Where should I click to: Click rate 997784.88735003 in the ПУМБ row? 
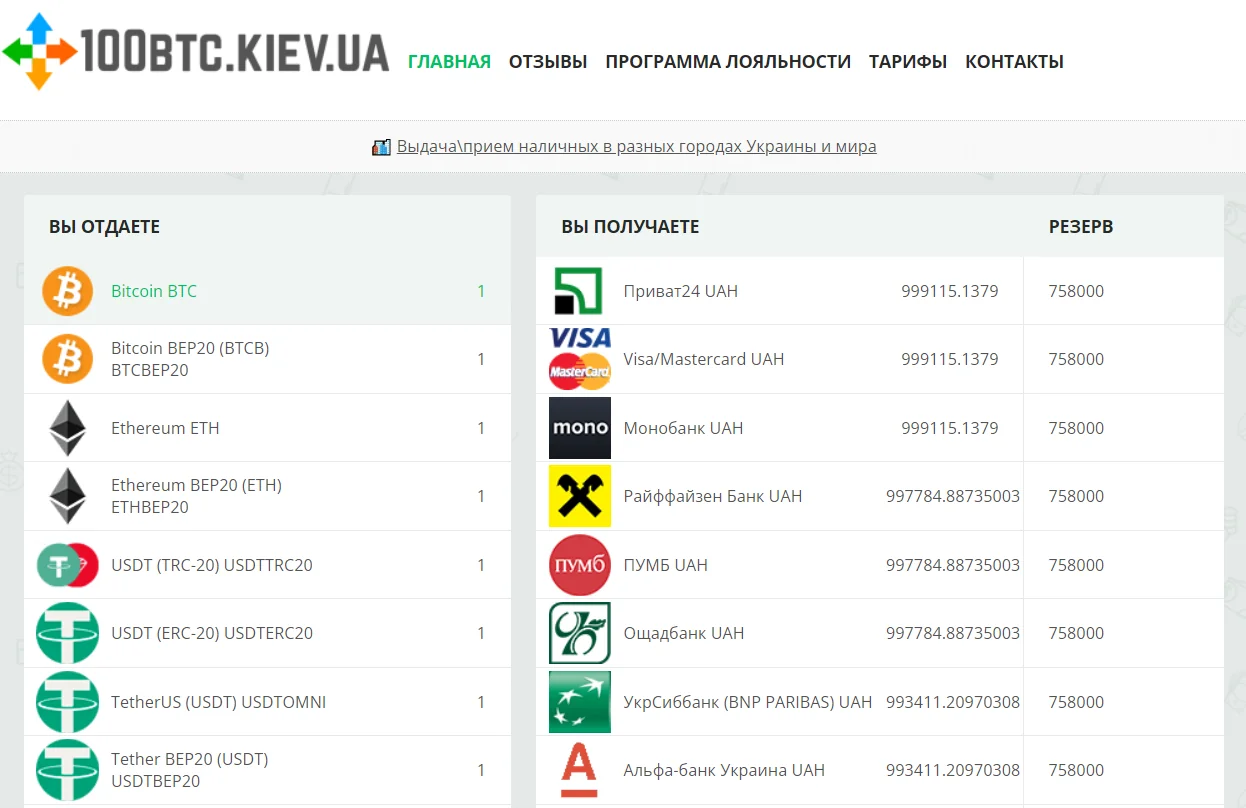[x=953, y=565]
